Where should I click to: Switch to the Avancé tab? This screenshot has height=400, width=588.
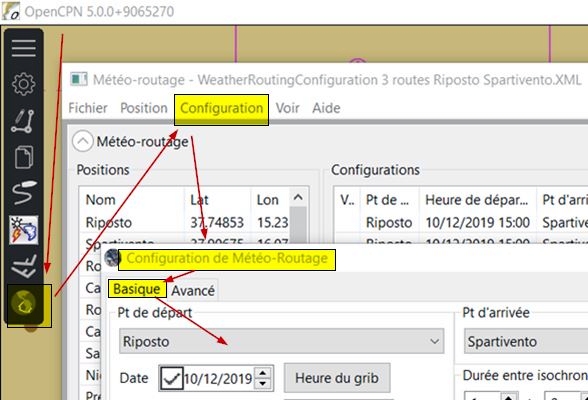[x=193, y=291]
